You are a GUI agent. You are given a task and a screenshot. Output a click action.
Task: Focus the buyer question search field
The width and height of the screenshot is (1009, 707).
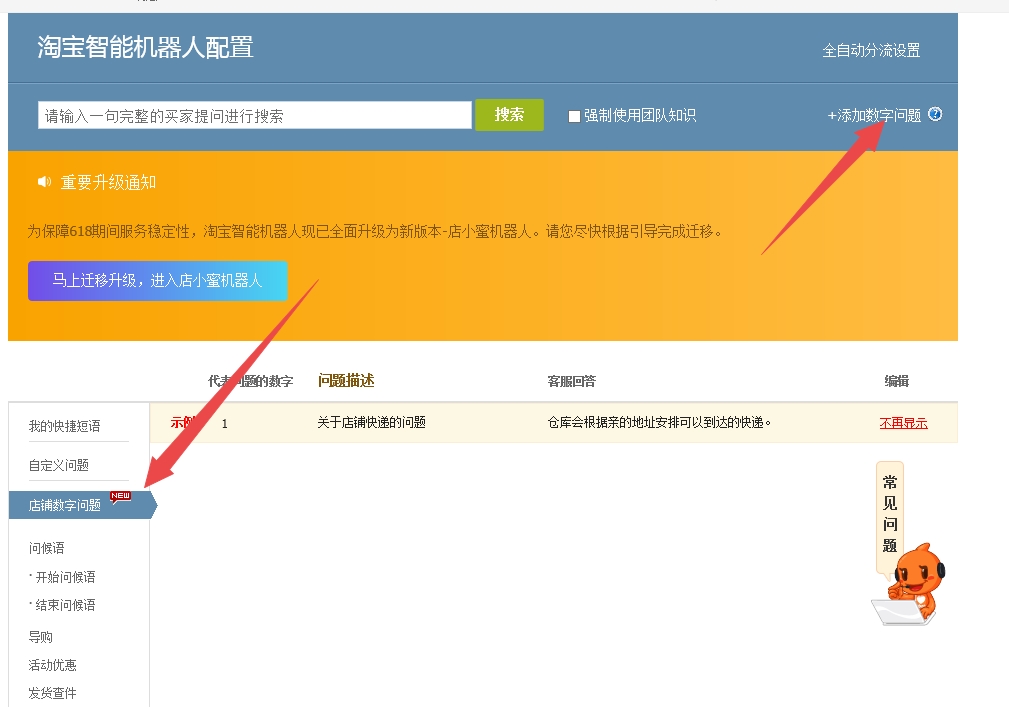(255, 115)
